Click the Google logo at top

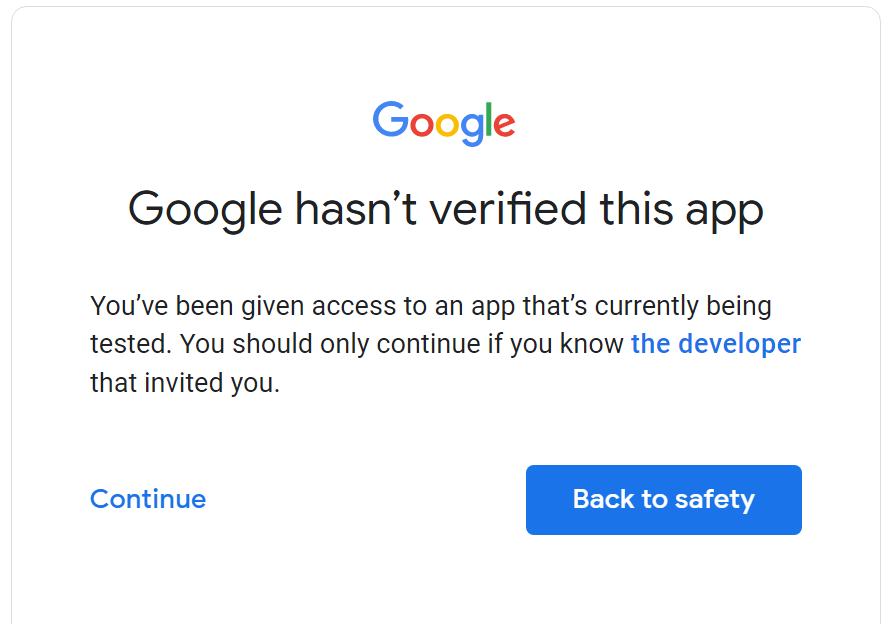[444, 123]
